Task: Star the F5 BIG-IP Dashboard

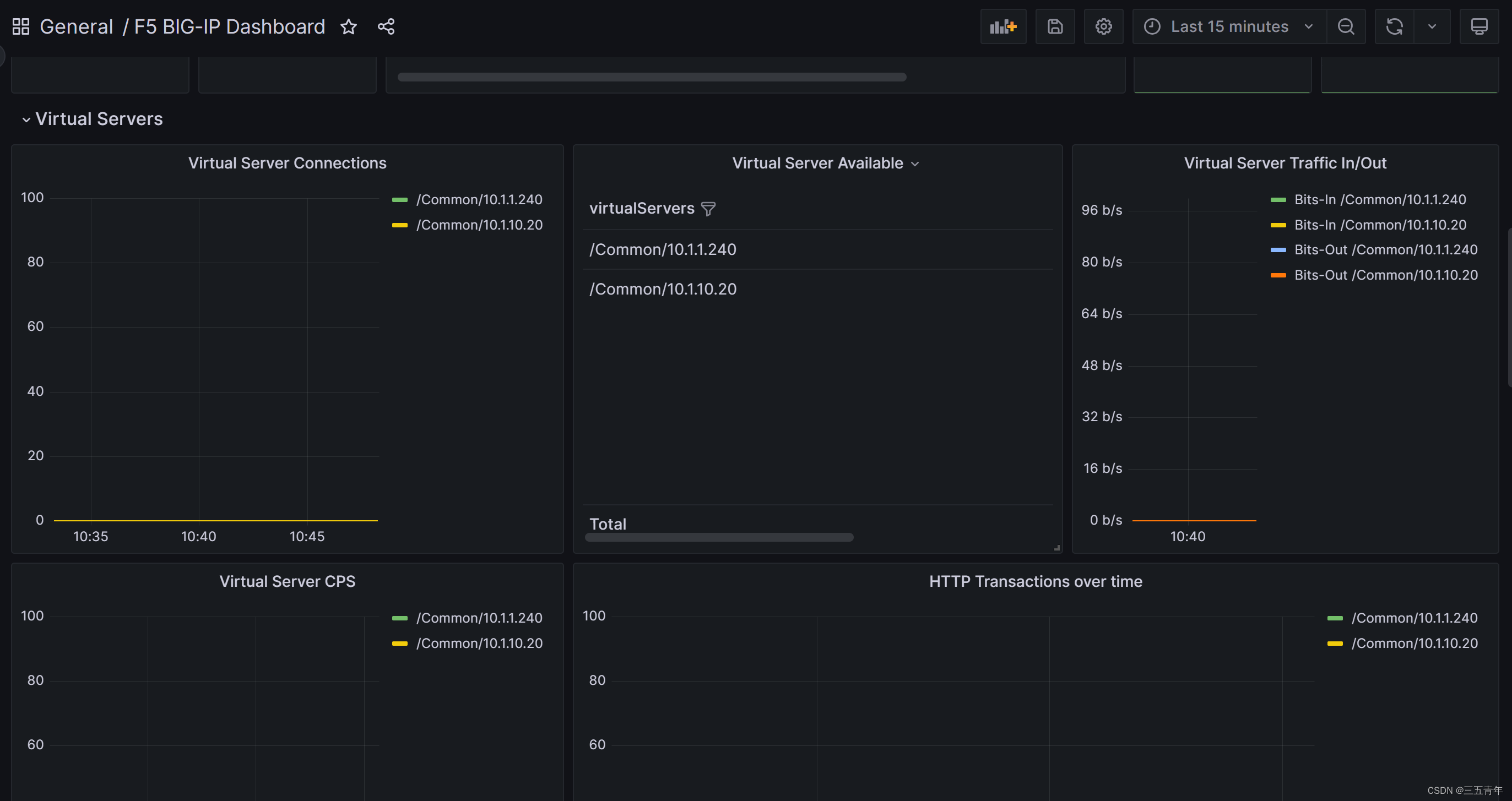Action: point(349,26)
